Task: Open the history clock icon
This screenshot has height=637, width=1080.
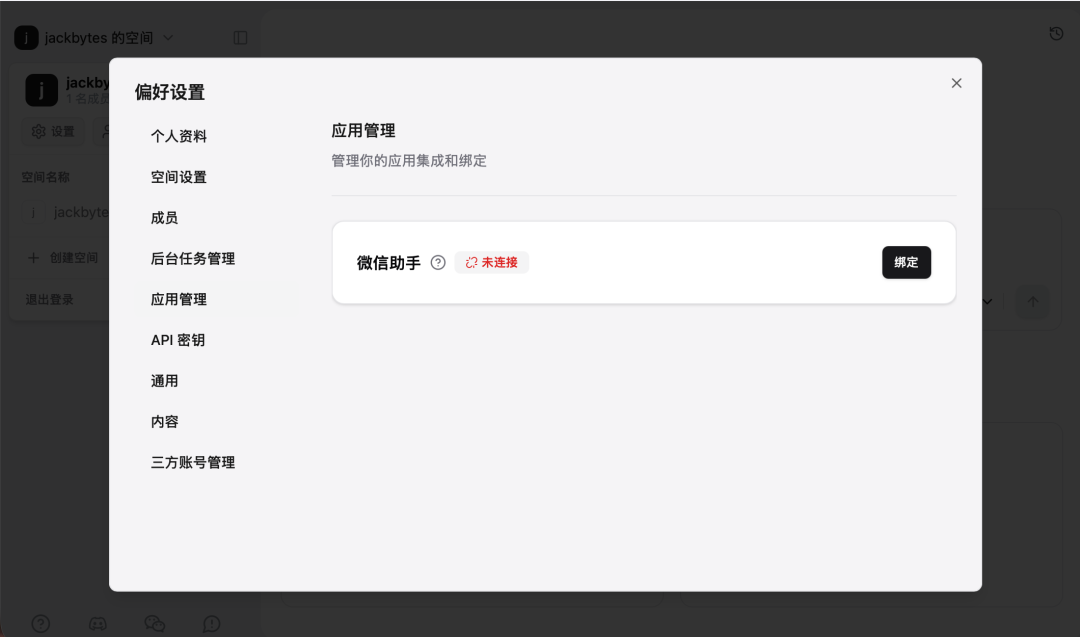Action: (x=1056, y=34)
